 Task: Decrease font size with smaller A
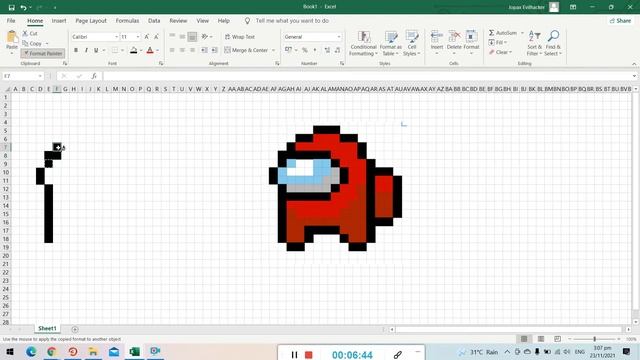(156, 37)
